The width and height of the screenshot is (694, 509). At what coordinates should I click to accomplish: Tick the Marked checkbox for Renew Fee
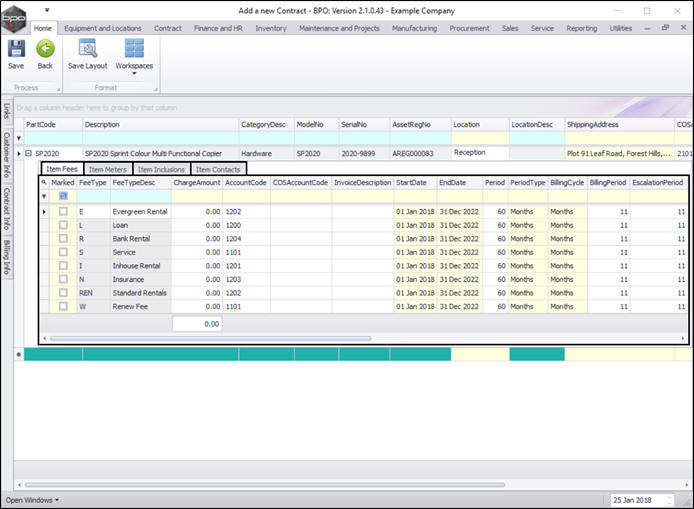[64, 307]
